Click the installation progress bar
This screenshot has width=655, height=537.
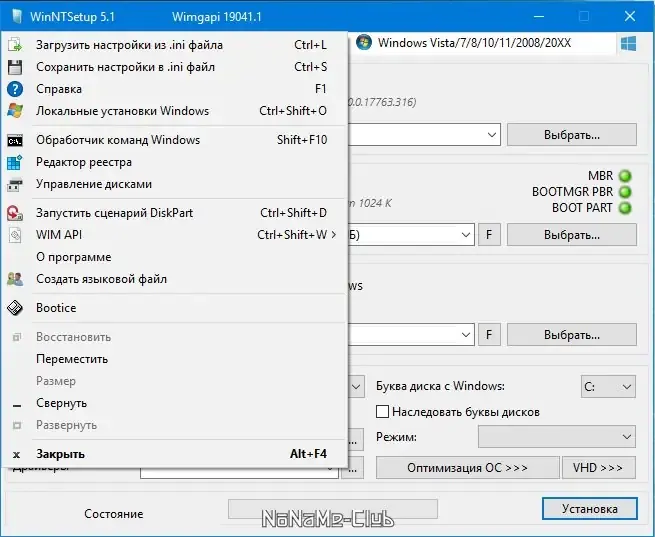point(333,509)
